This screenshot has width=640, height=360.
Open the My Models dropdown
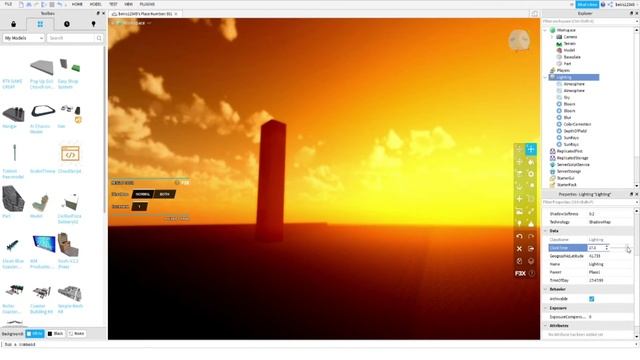coord(23,38)
